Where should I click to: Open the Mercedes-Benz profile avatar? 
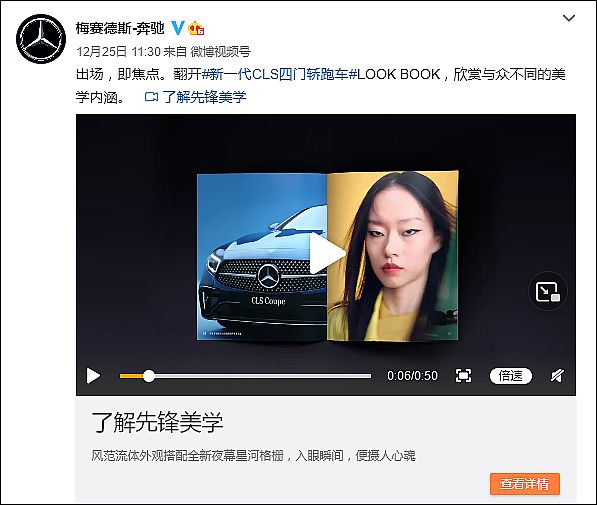point(41,39)
